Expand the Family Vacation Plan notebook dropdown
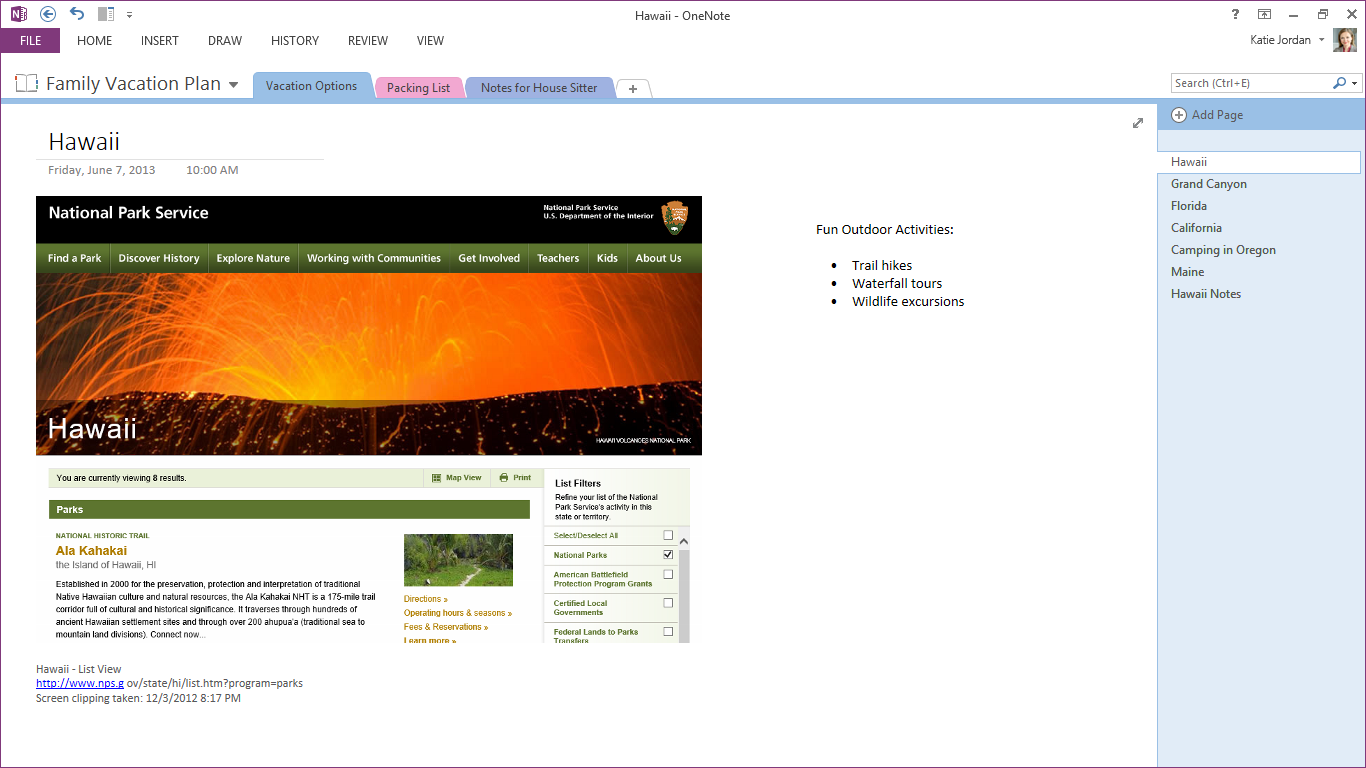Screen dimensions: 1366x768 [234, 85]
